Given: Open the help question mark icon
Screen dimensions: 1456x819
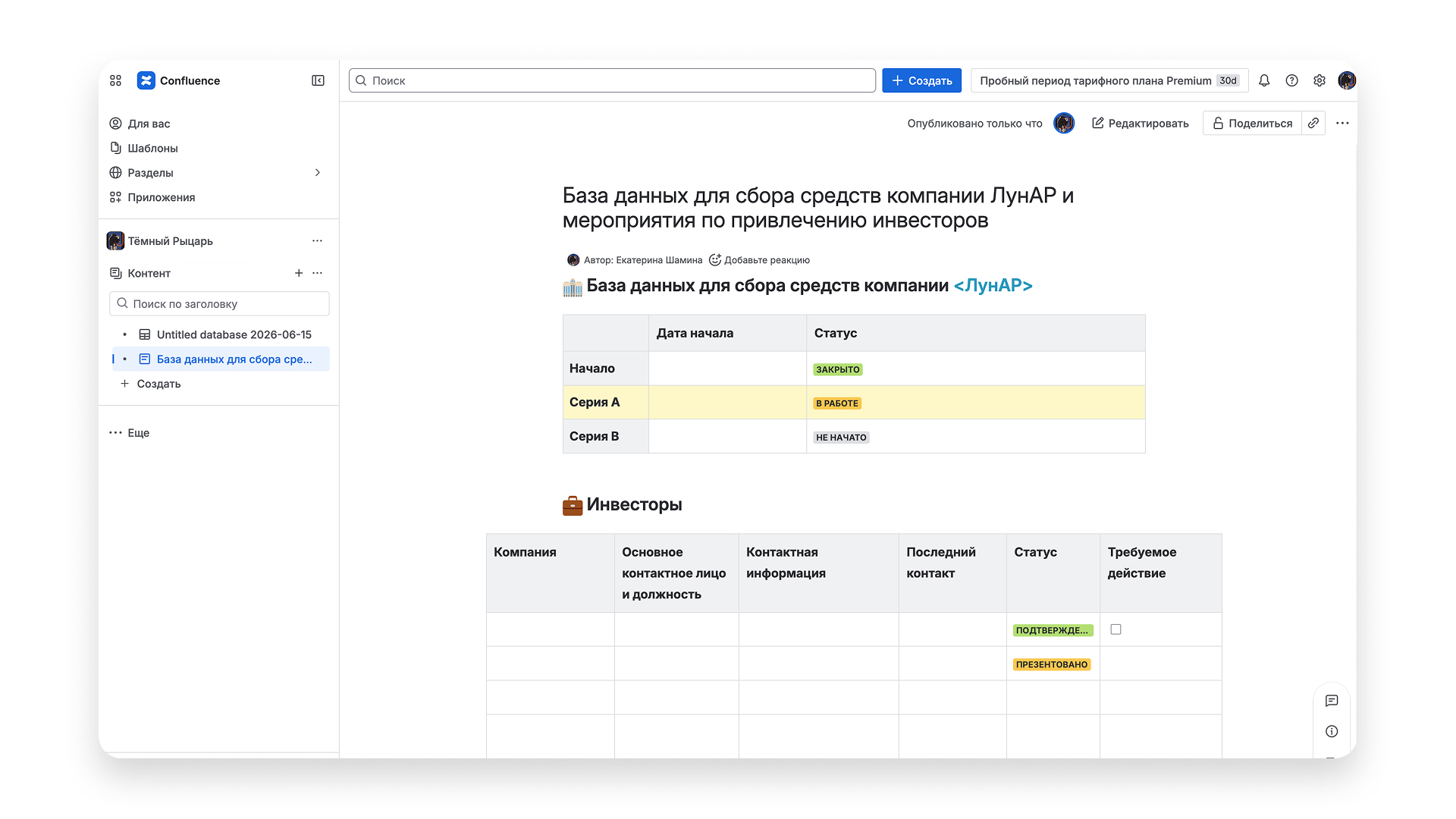Looking at the screenshot, I should click(x=1291, y=80).
